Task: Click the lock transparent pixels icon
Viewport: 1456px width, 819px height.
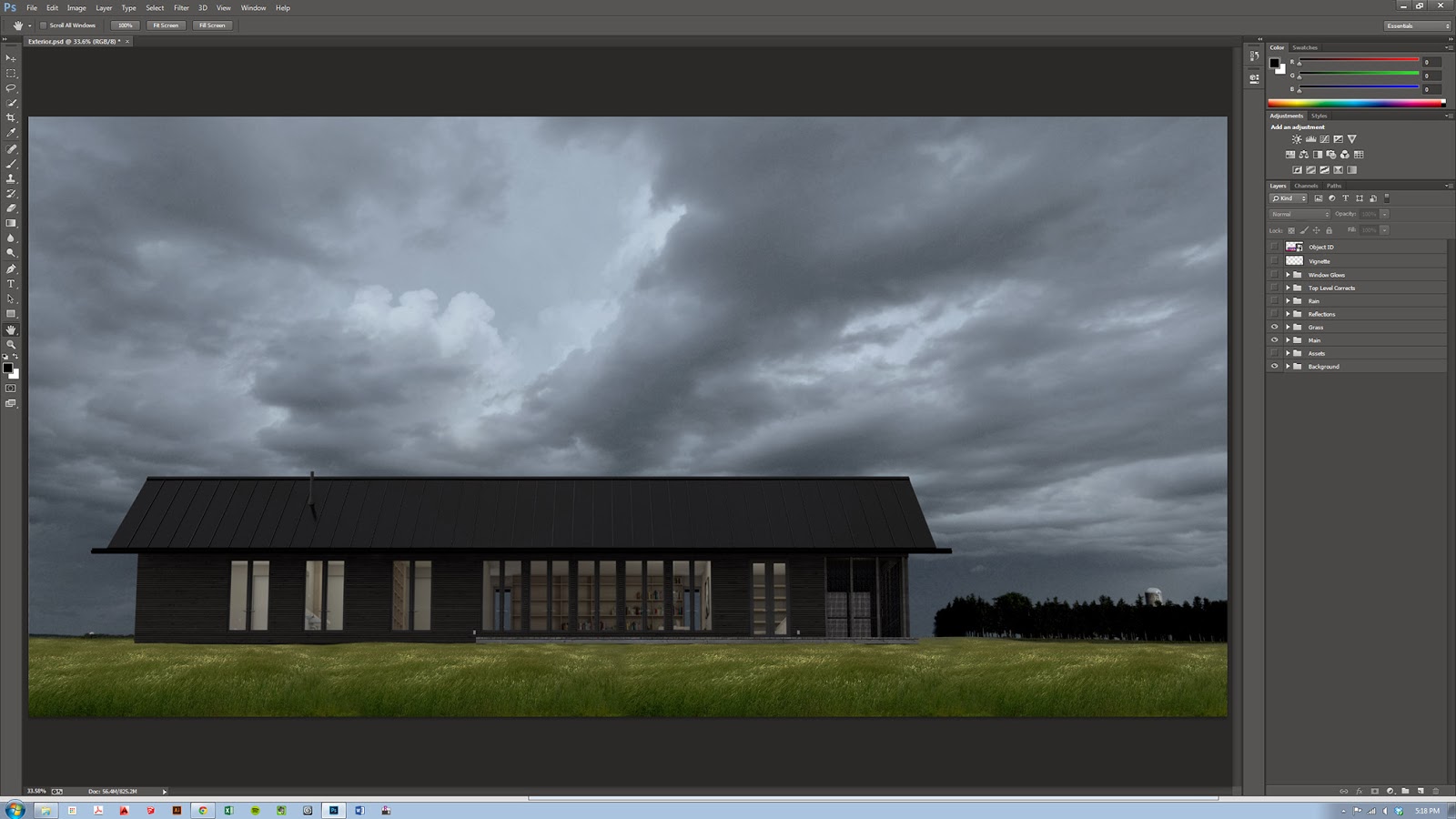Action: (1292, 230)
